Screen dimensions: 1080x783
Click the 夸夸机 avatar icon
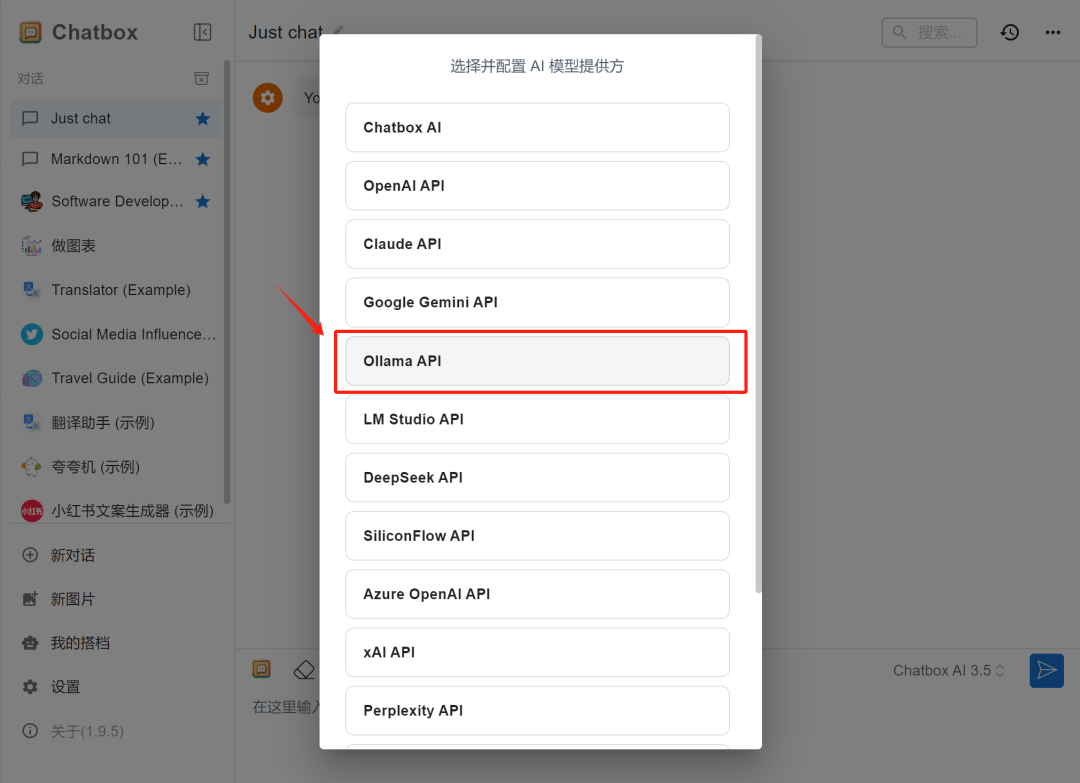[32, 467]
